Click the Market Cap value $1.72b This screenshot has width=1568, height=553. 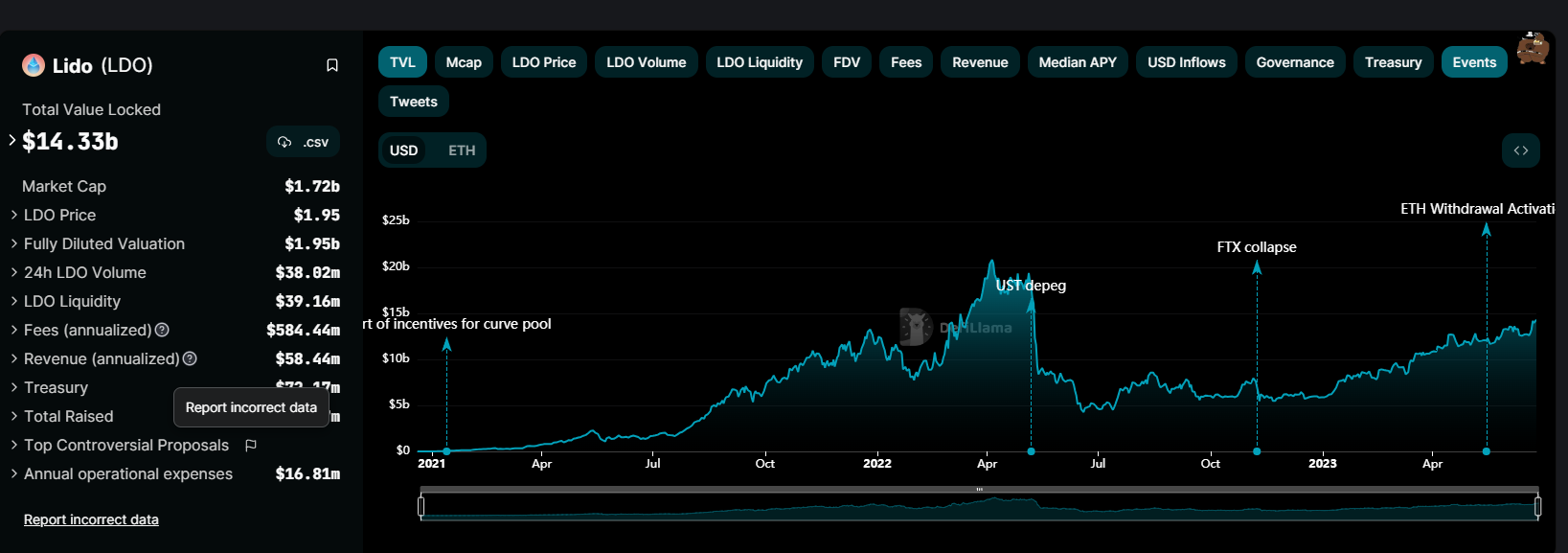pos(312,186)
